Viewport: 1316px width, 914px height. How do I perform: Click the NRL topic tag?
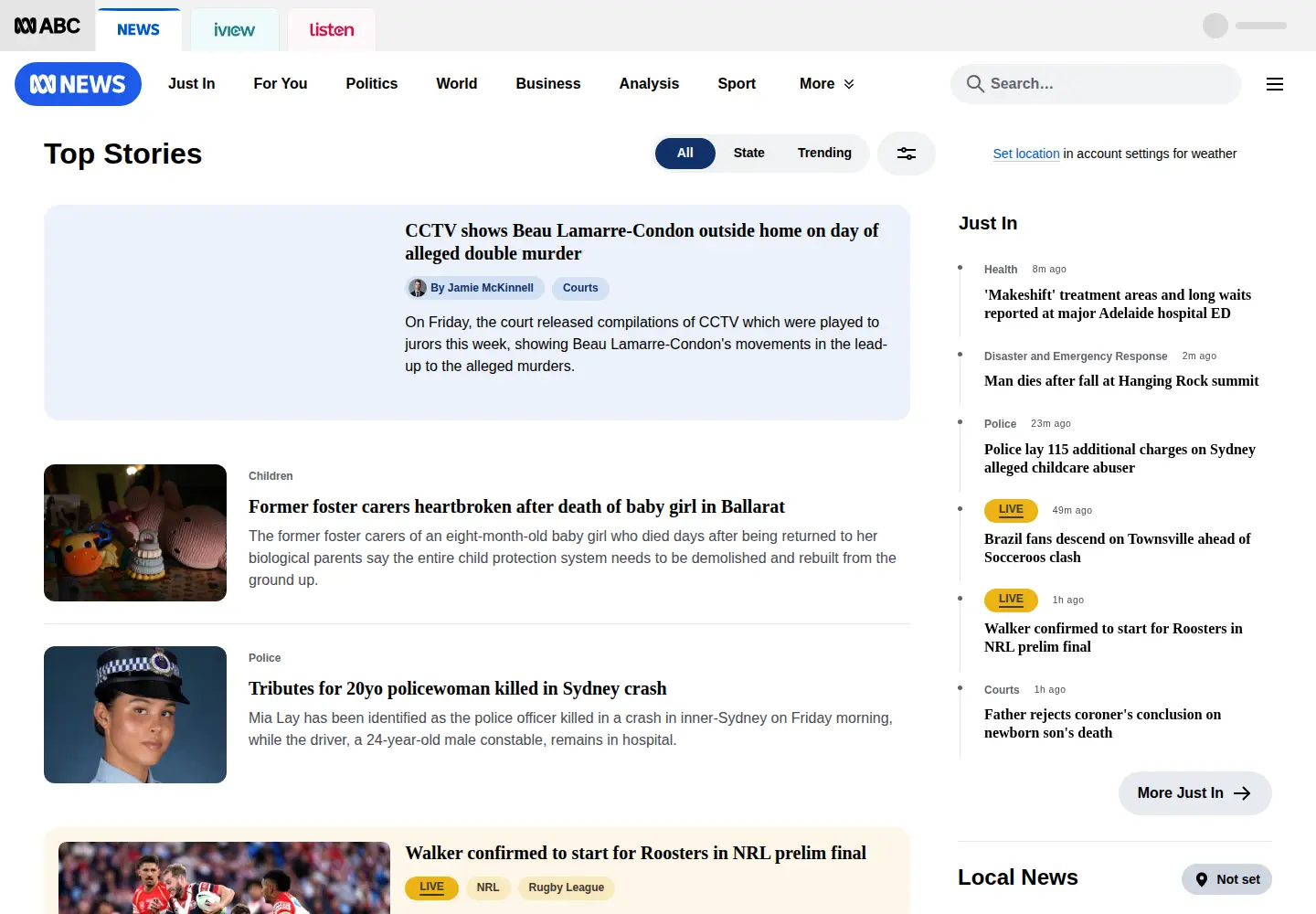pyautogui.click(x=488, y=887)
